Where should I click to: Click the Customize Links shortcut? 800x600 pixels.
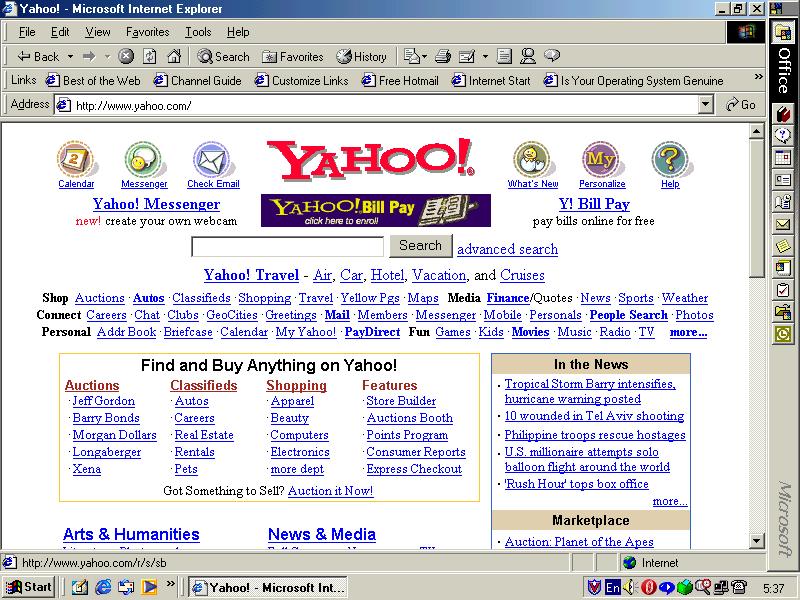pyautogui.click(x=302, y=81)
